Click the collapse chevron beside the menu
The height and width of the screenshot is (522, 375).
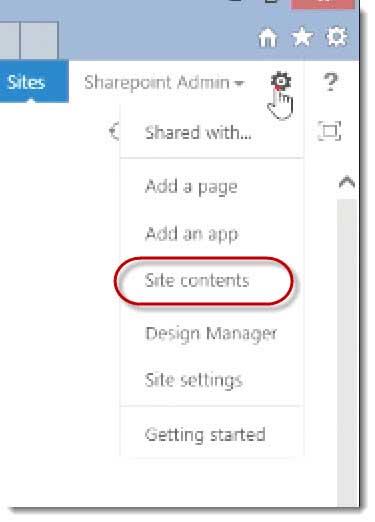tap(114, 131)
